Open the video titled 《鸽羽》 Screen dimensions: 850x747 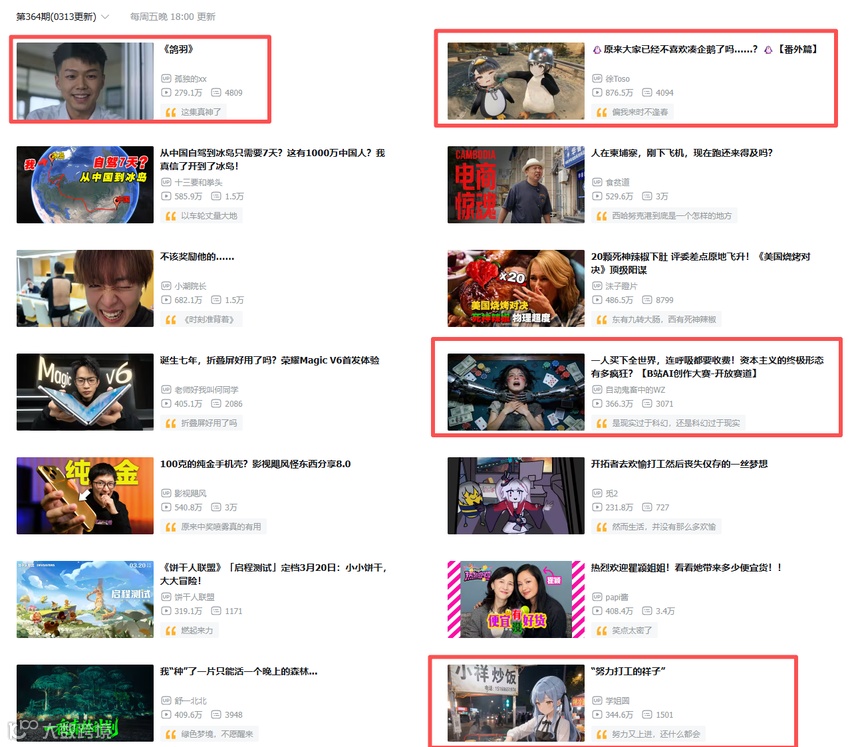(178, 49)
